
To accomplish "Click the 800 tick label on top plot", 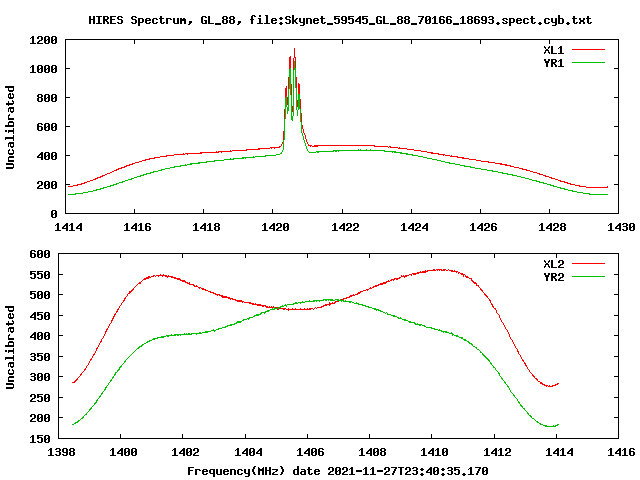I will (x=47, y=98).
